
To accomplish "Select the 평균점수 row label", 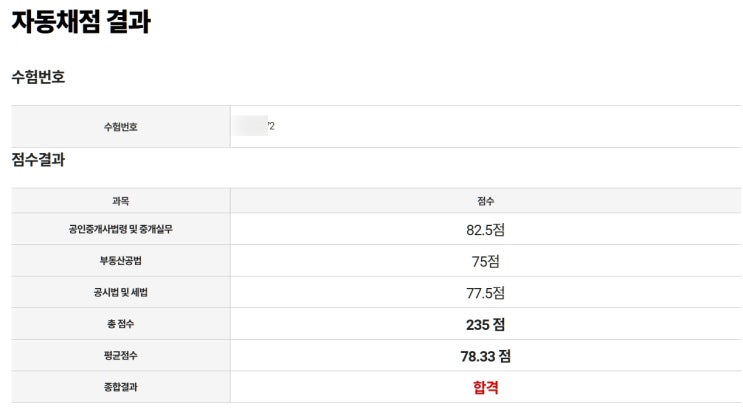I will (x=120, y=356).
